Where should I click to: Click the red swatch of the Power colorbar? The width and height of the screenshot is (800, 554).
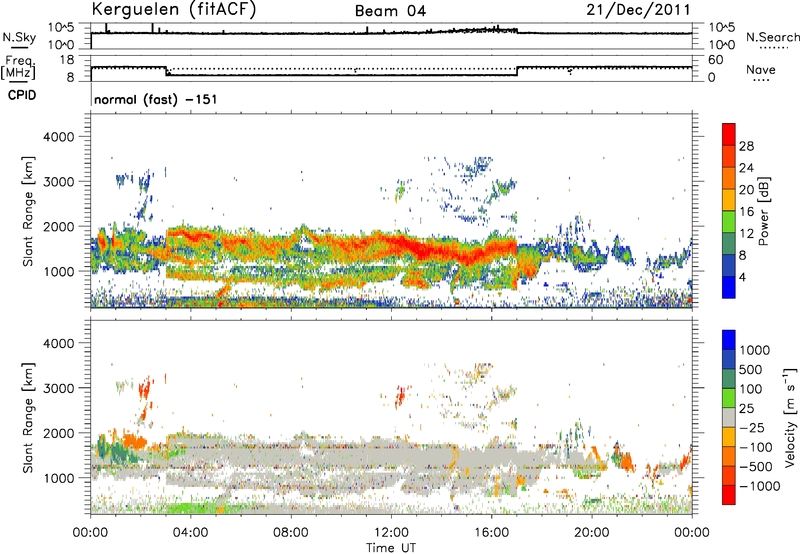pos(729,135)
